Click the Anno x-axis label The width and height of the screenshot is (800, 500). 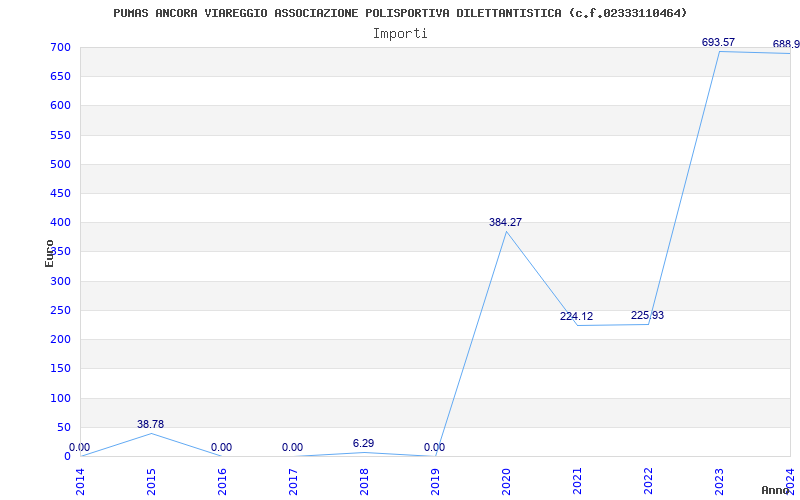pos(776,490)
